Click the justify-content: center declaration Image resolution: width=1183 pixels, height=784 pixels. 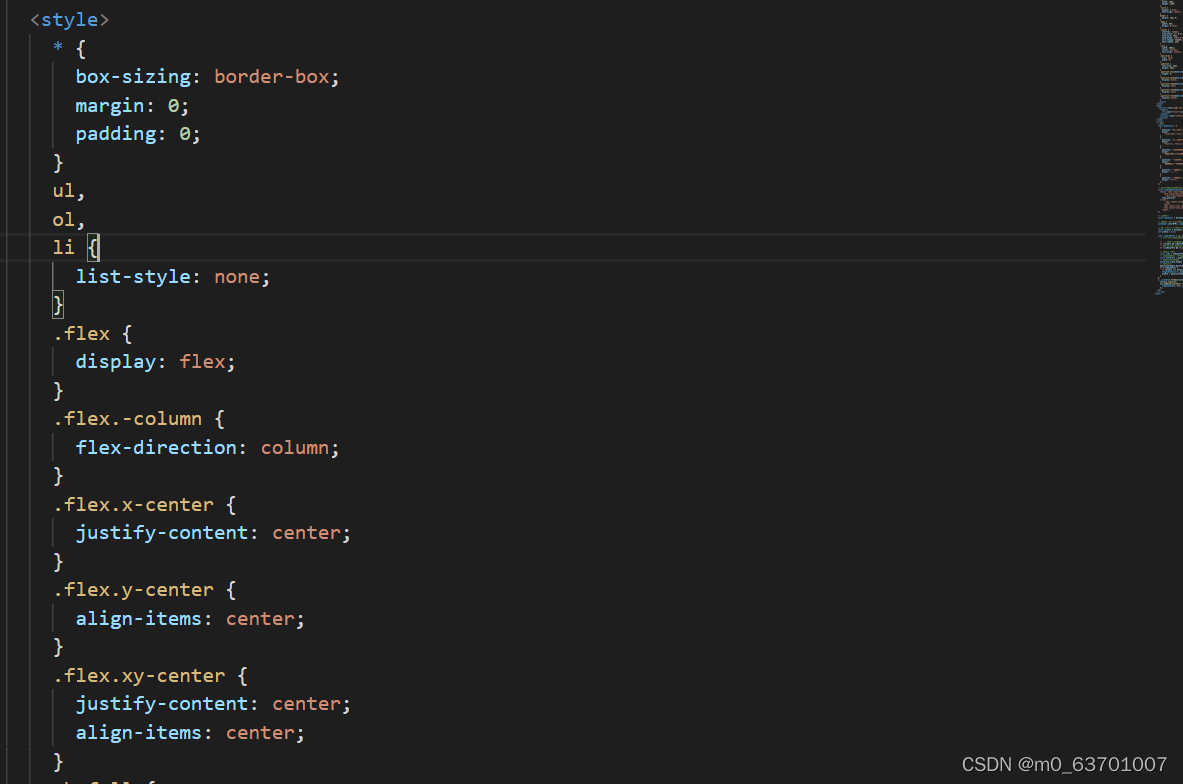(210, 532)
